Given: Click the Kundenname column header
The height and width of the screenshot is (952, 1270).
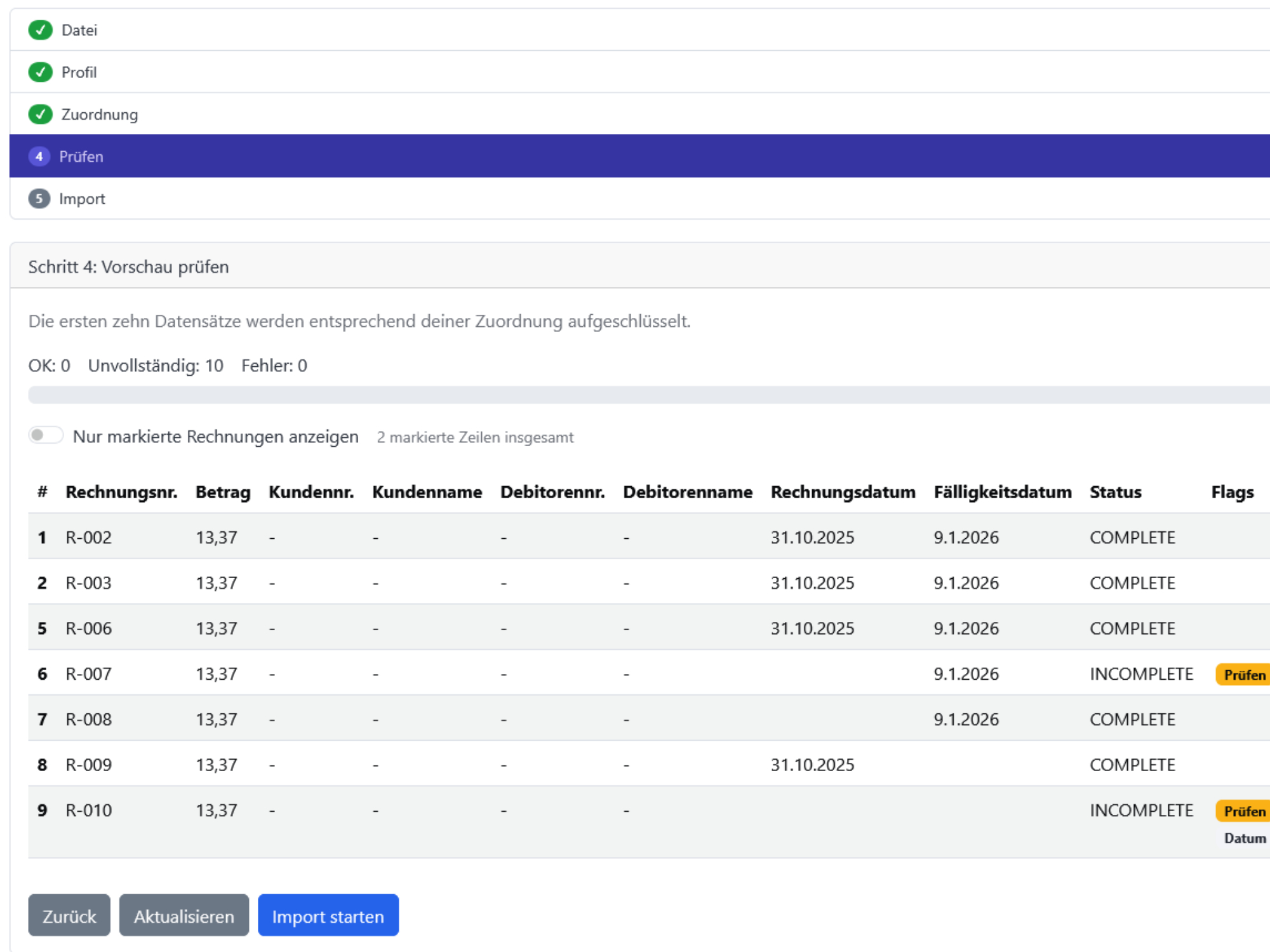Looking at the screenshot, I should pyautogui.click(x=427, y=492).
